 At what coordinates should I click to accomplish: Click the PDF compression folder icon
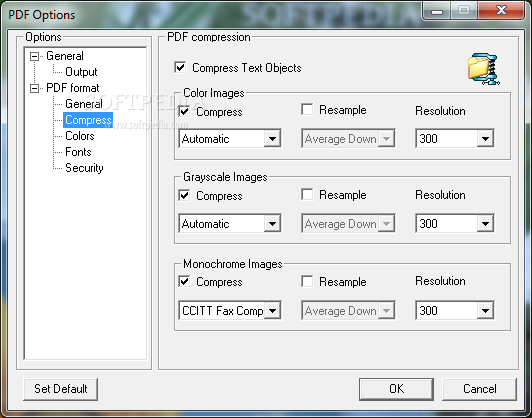tap(483, 69)
